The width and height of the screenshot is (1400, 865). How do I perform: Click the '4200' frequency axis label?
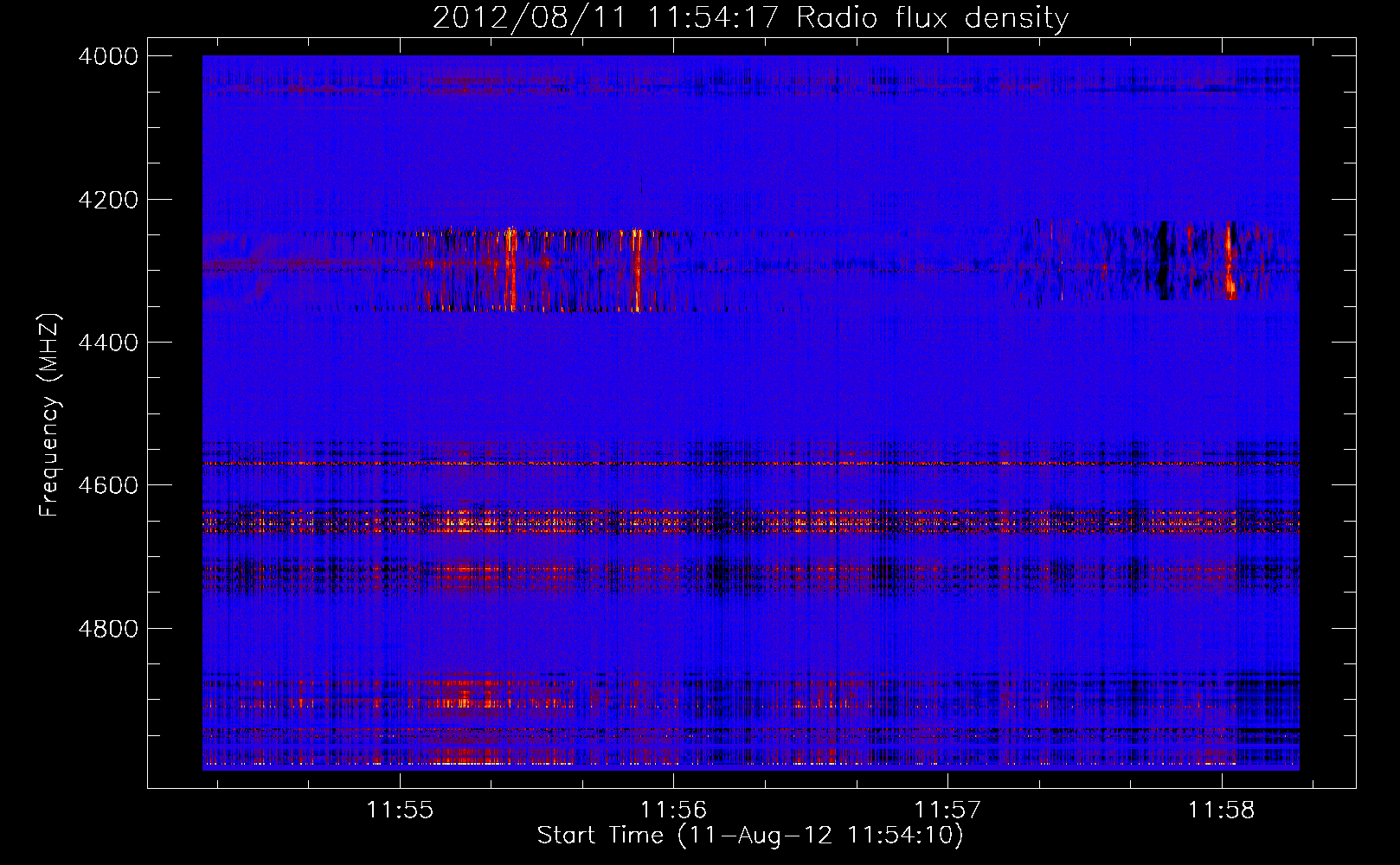(108, 200)
